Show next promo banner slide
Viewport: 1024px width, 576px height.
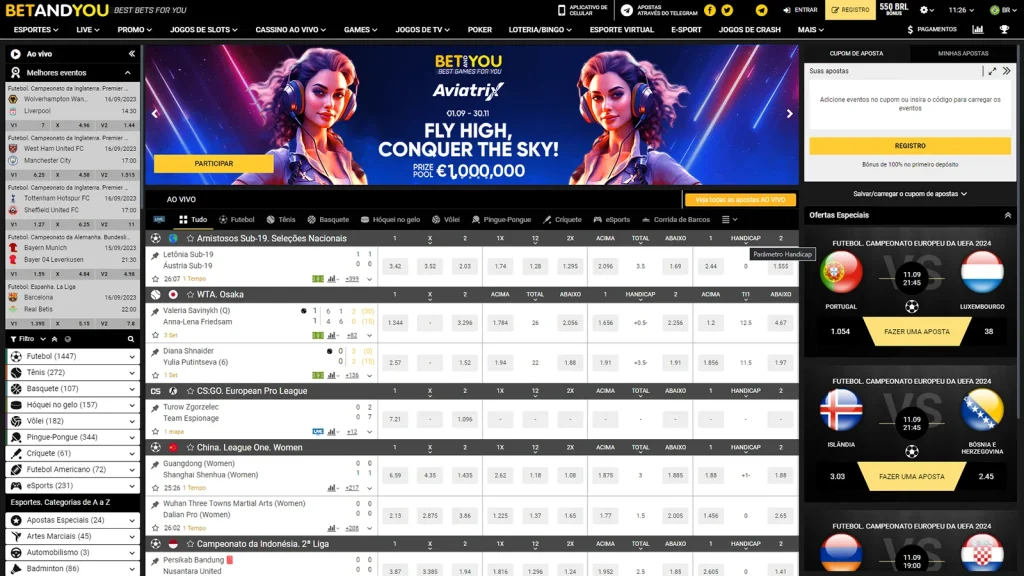(790, 114)
